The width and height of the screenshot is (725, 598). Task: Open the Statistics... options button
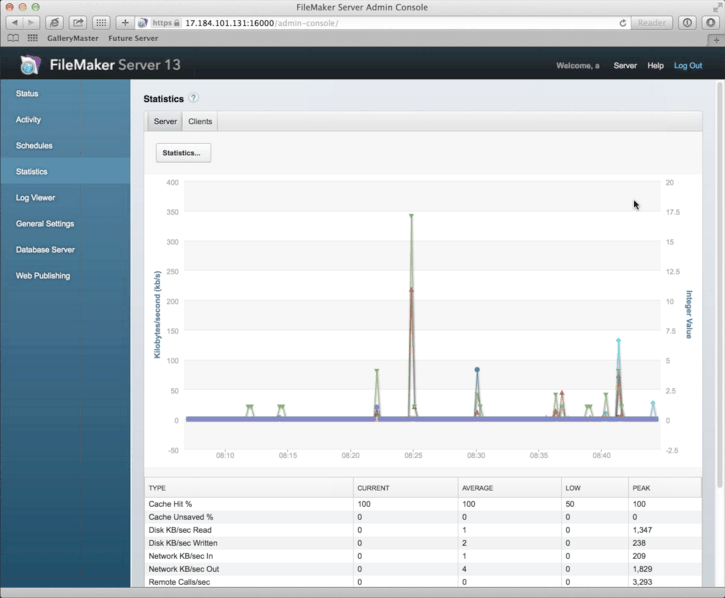pos(183,153)
